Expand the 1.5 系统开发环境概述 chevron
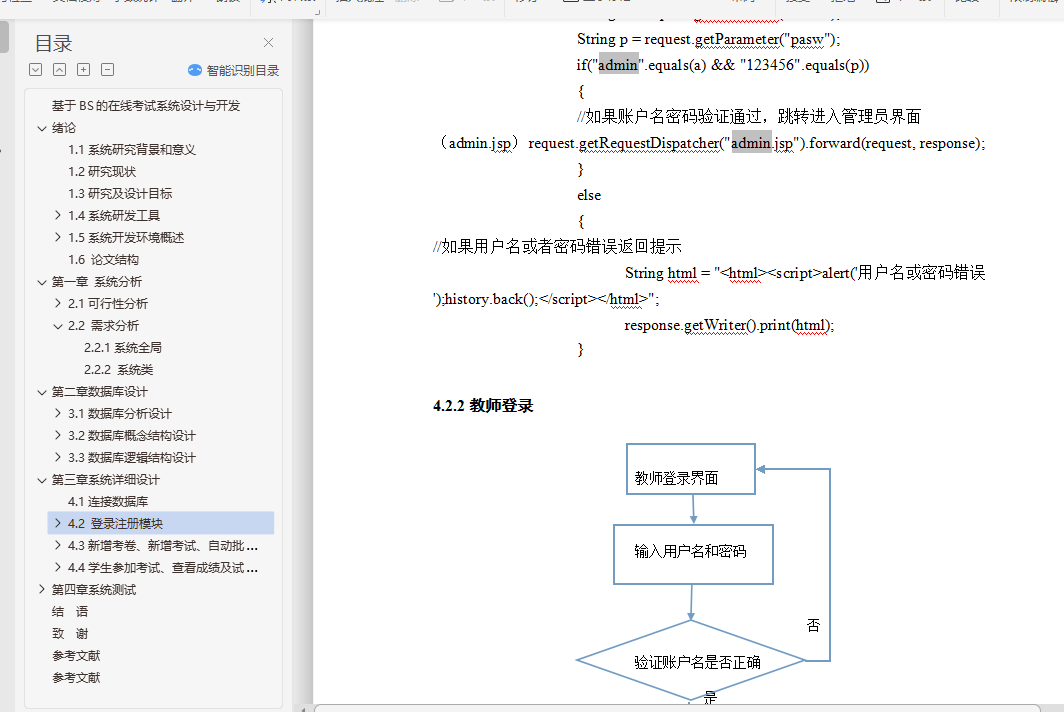 click(x=58, y=237)
